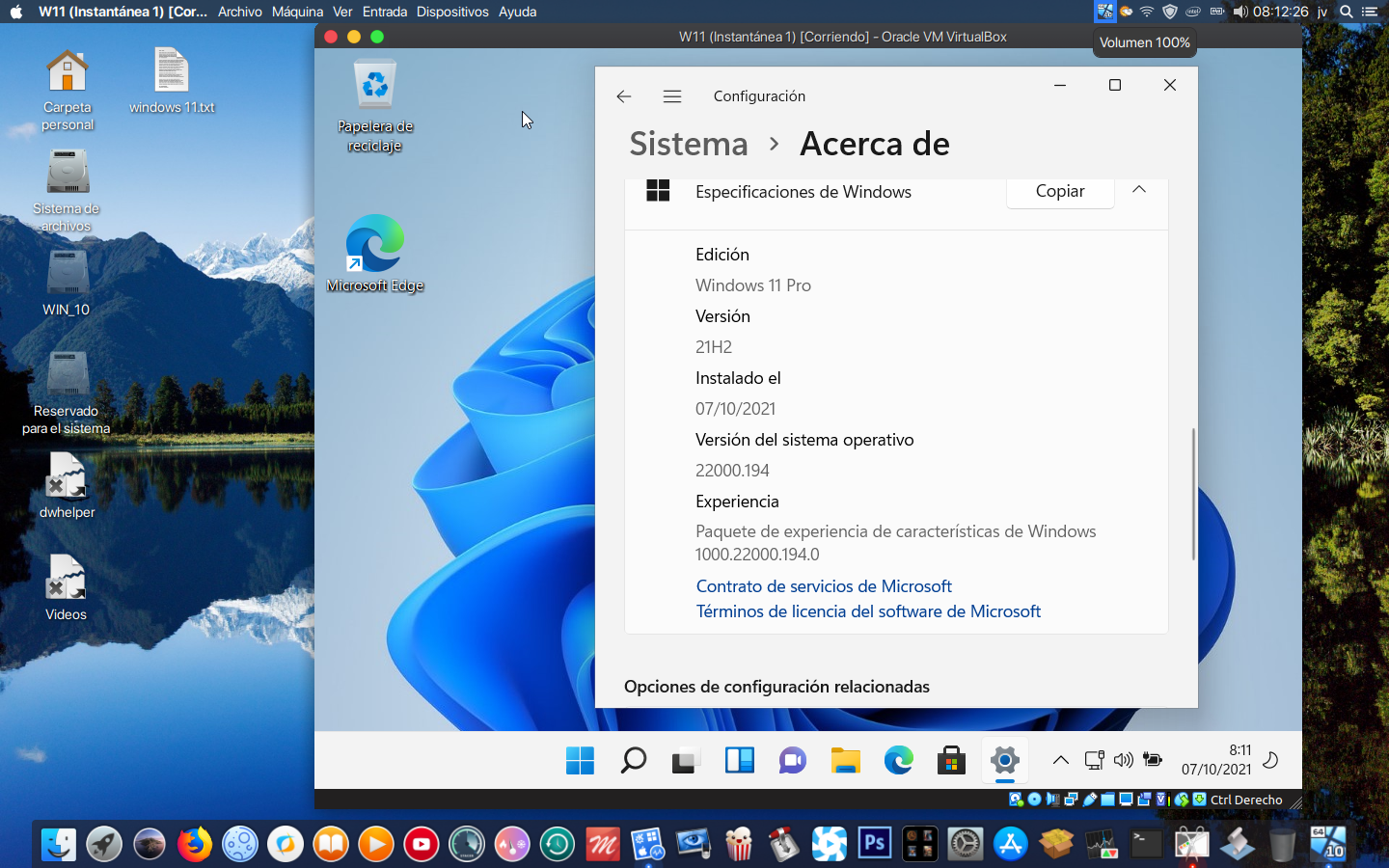Image resolution: width=1389 pixels, height=868 pixels.
Task: Click the green mouse integration arrow icon
Action: click(x=1182, y=800)
